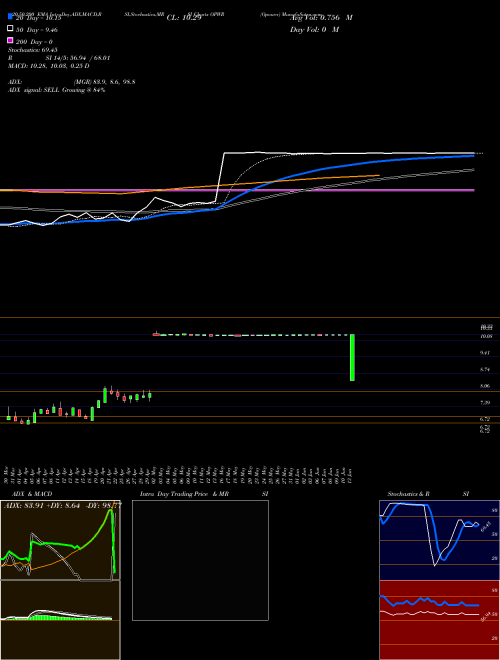Click the 'MACD: 10.28, 10.03, 0.25 D' line

tap(48, 66)
